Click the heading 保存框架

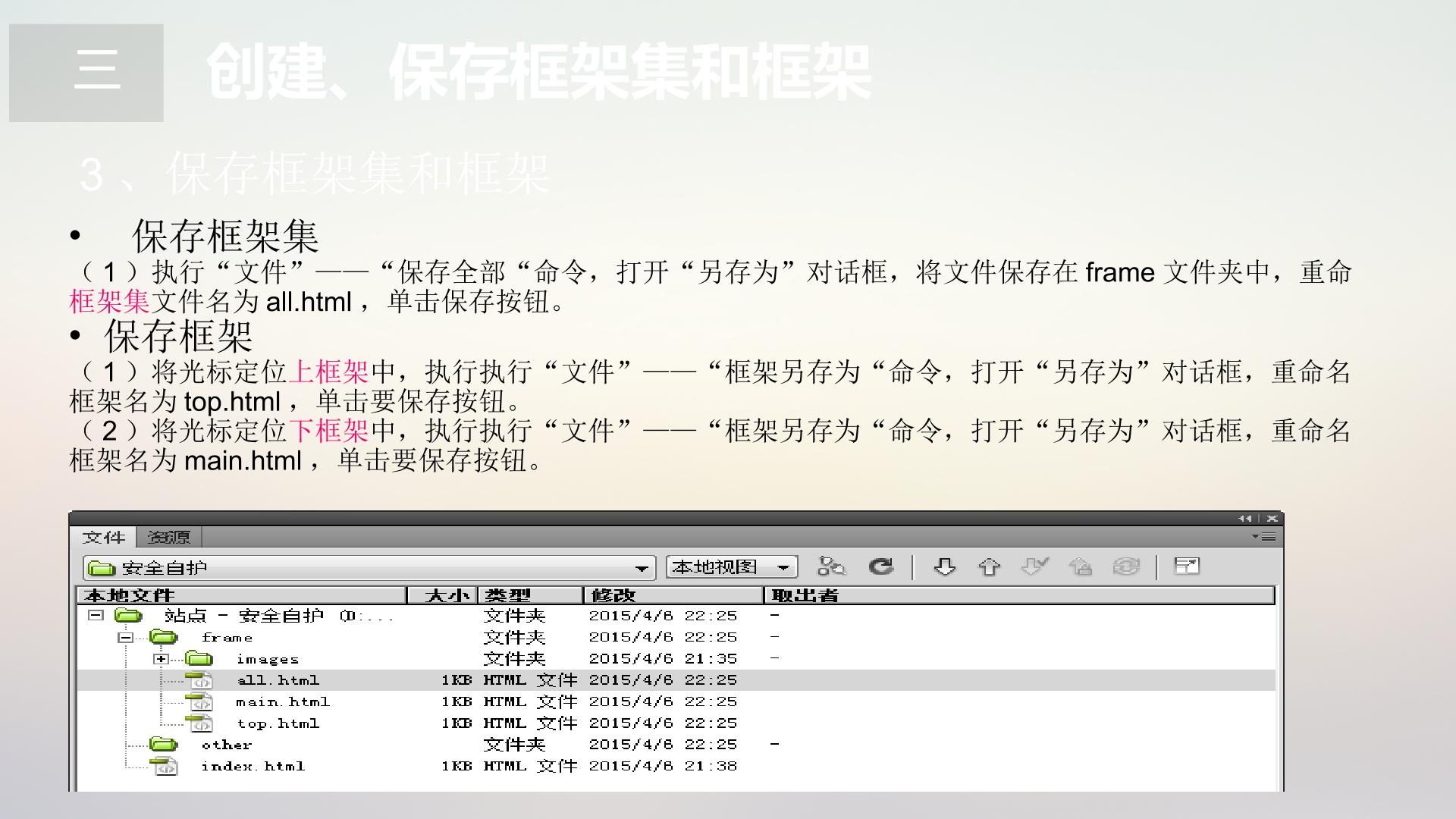tap(178, 337)
